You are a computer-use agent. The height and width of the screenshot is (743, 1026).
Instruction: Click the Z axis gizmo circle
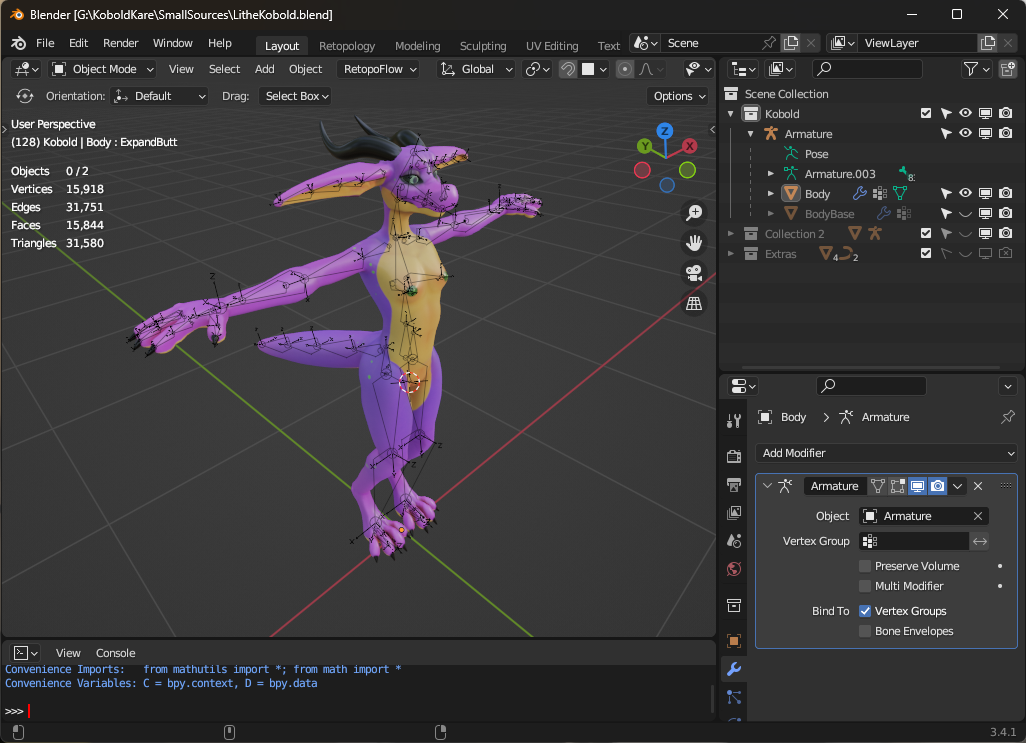665,131
